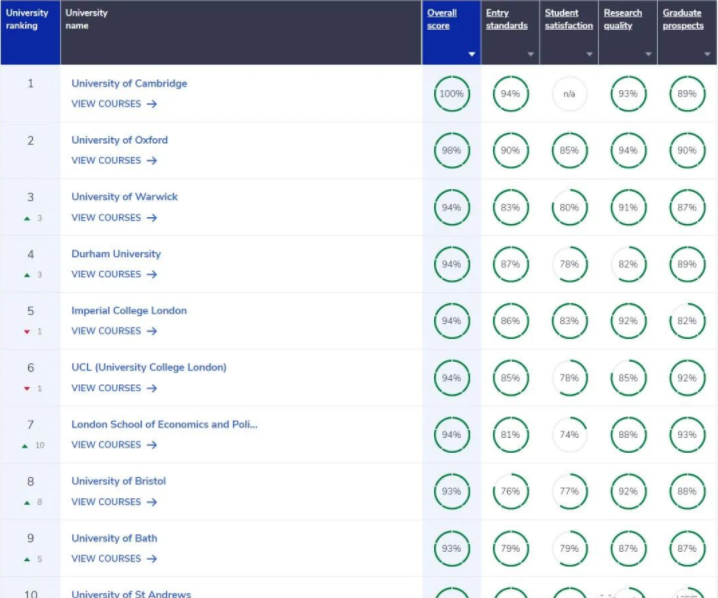The height and width of the screenshot is (598, 718).
Task: Expand Student satisfaction sort arrow
Action: tap(589, 55)
